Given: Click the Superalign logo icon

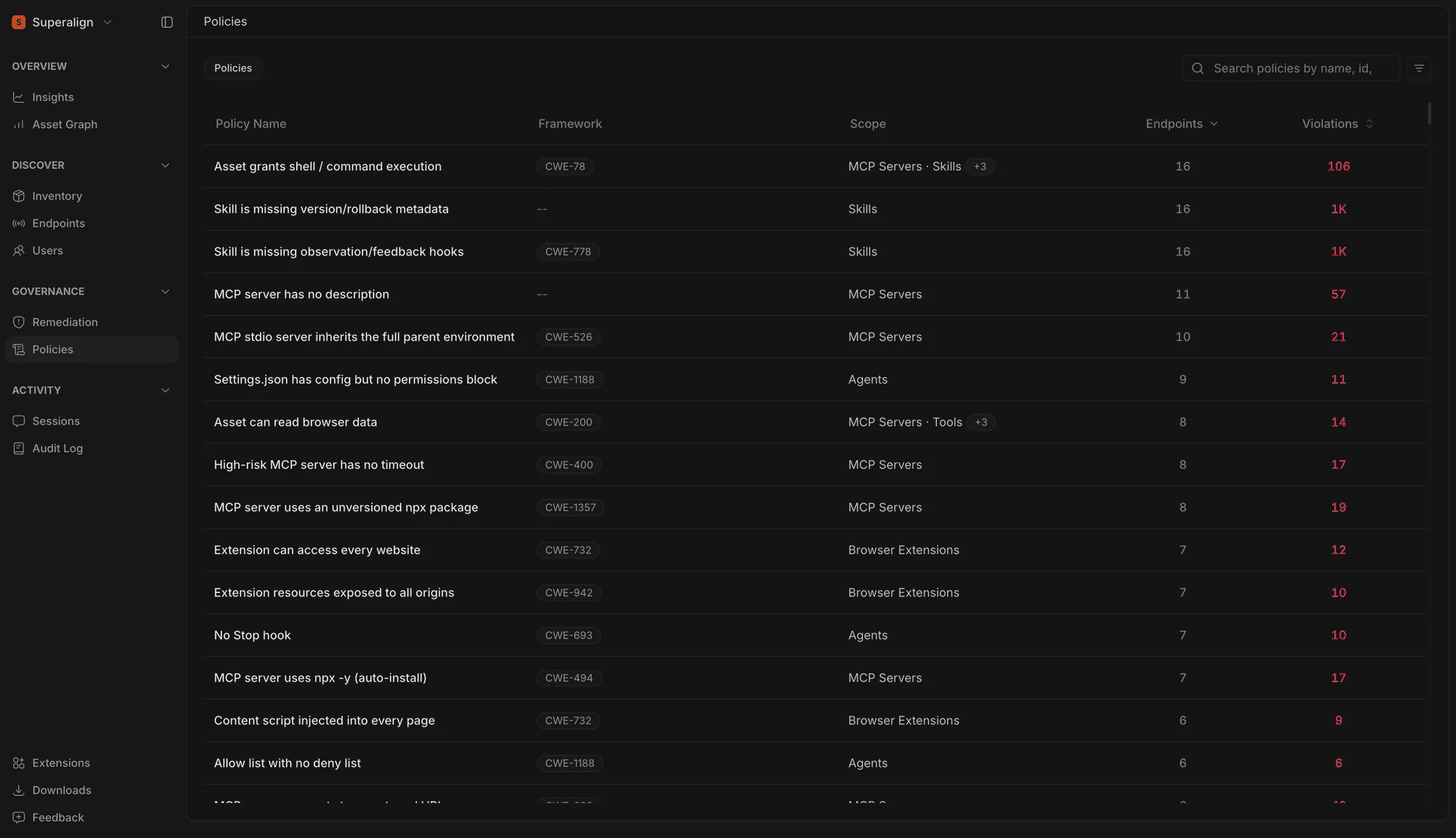Looking at the screenshot, I should (19, 22).
